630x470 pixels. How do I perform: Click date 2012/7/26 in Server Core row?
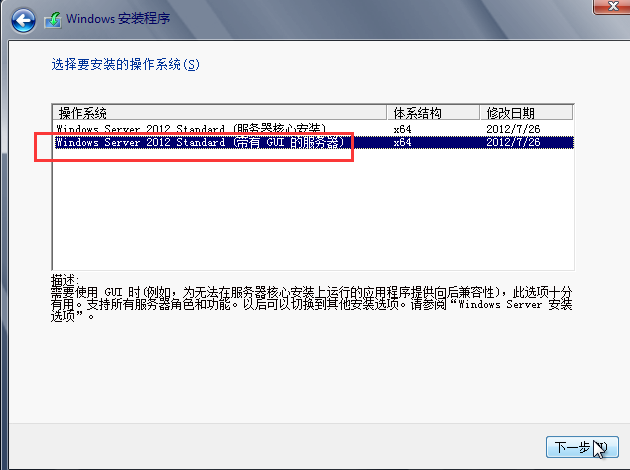pos(513,129)
